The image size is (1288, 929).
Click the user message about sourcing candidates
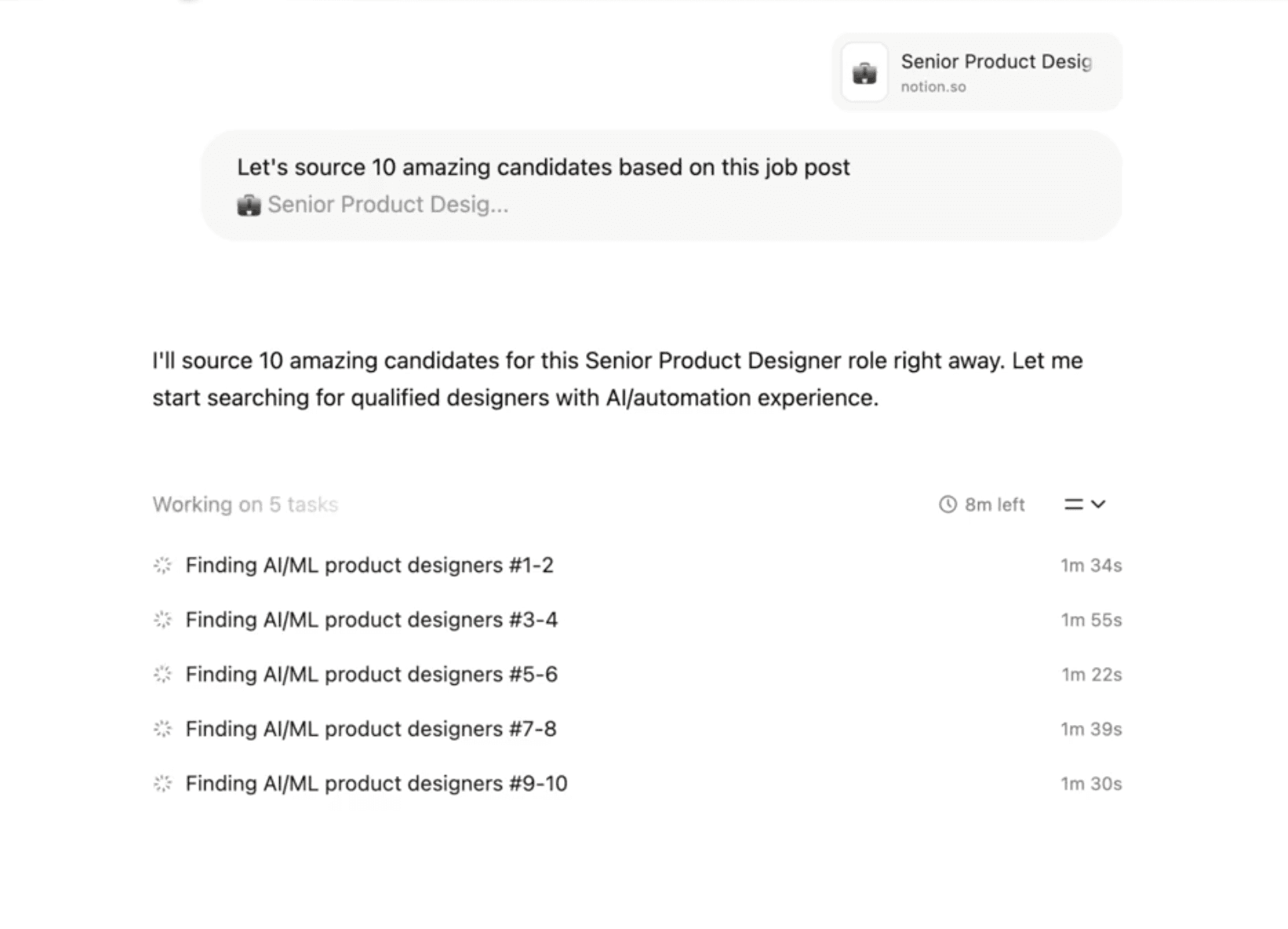coord(543,168)
